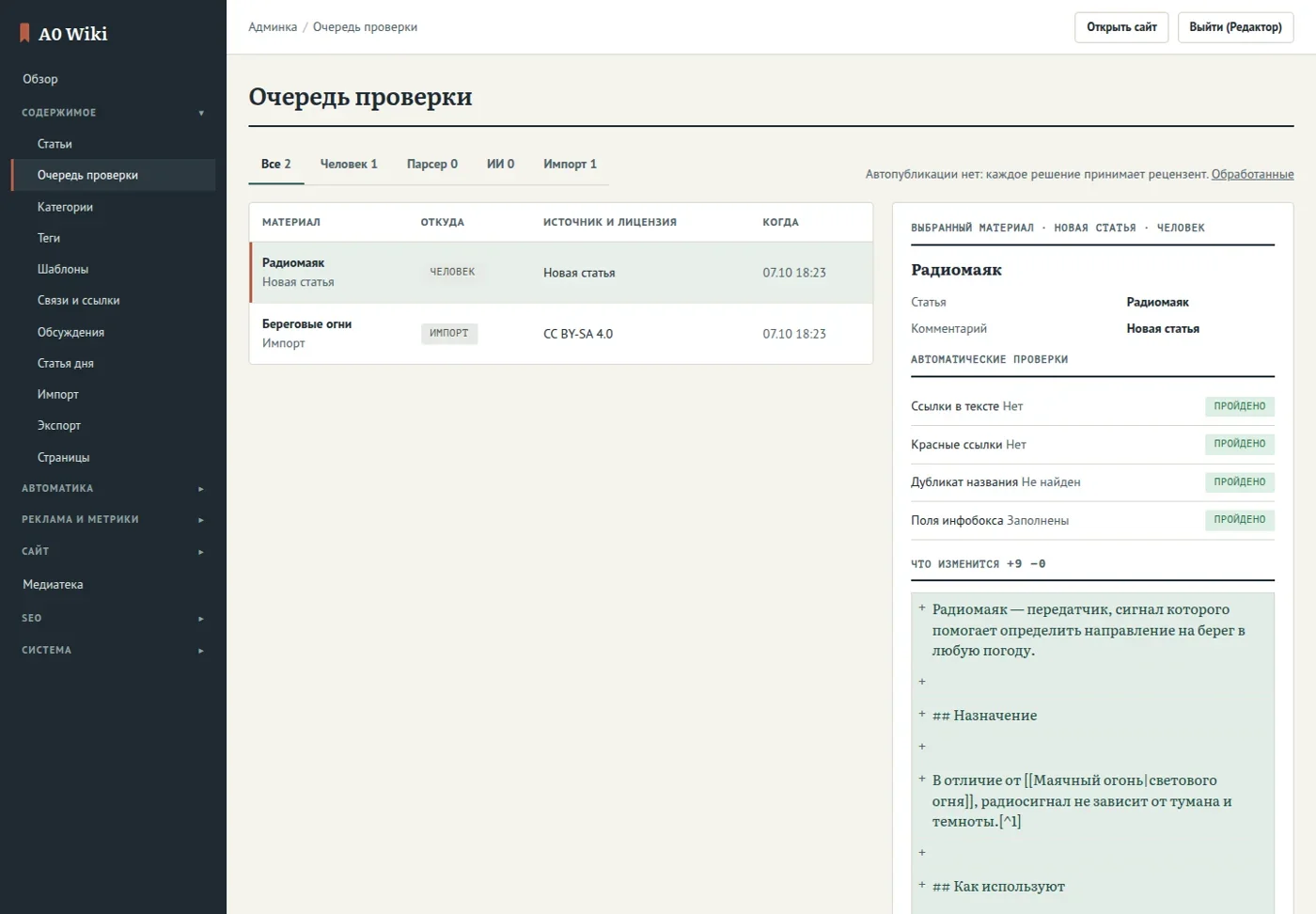This screenshot has width=1316, height=914.
Task: Click the Материал column header
Action: tap(291, 223)
